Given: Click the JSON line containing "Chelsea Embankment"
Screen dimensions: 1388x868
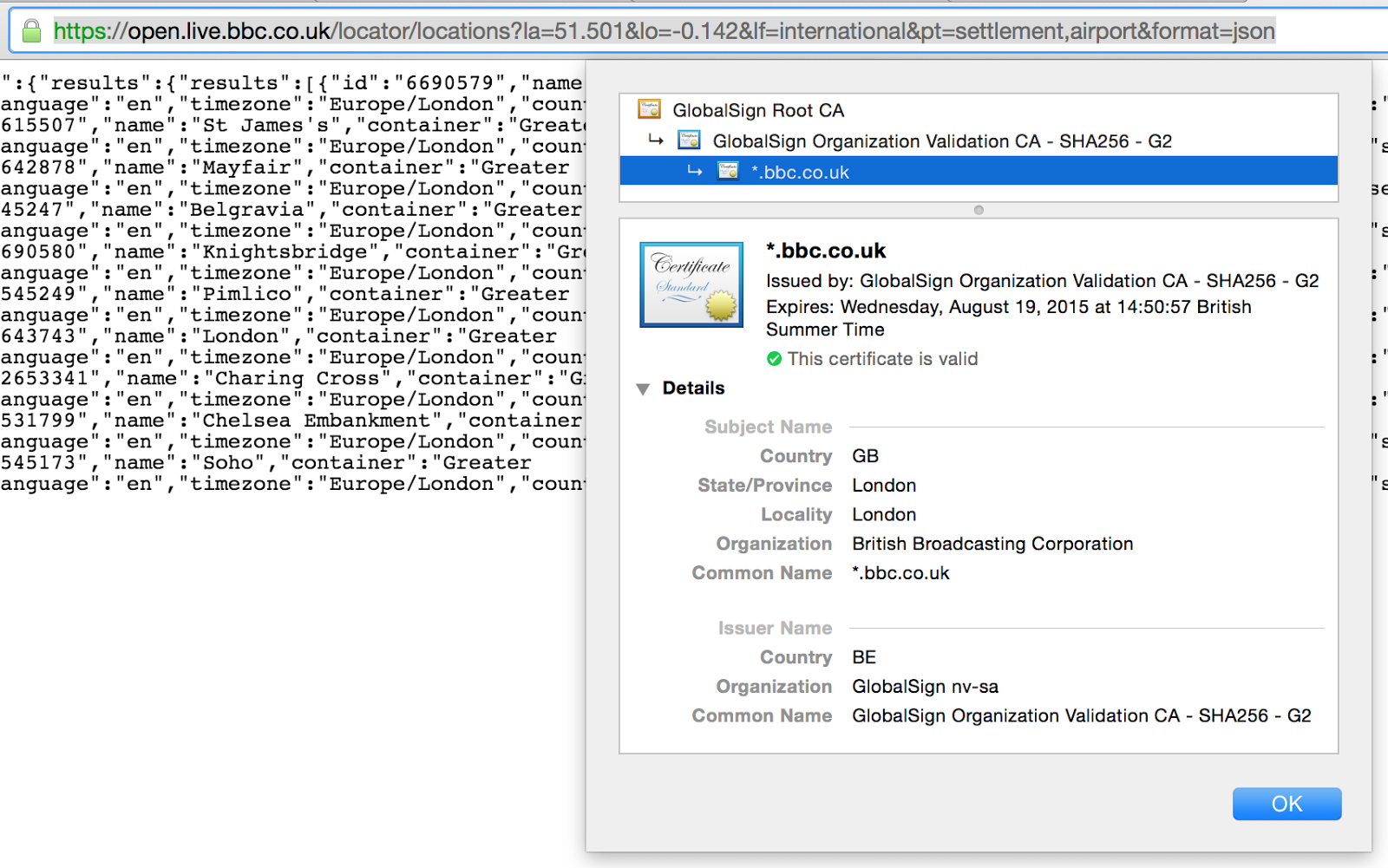Looking at the screenshot, I should point(291,421).
